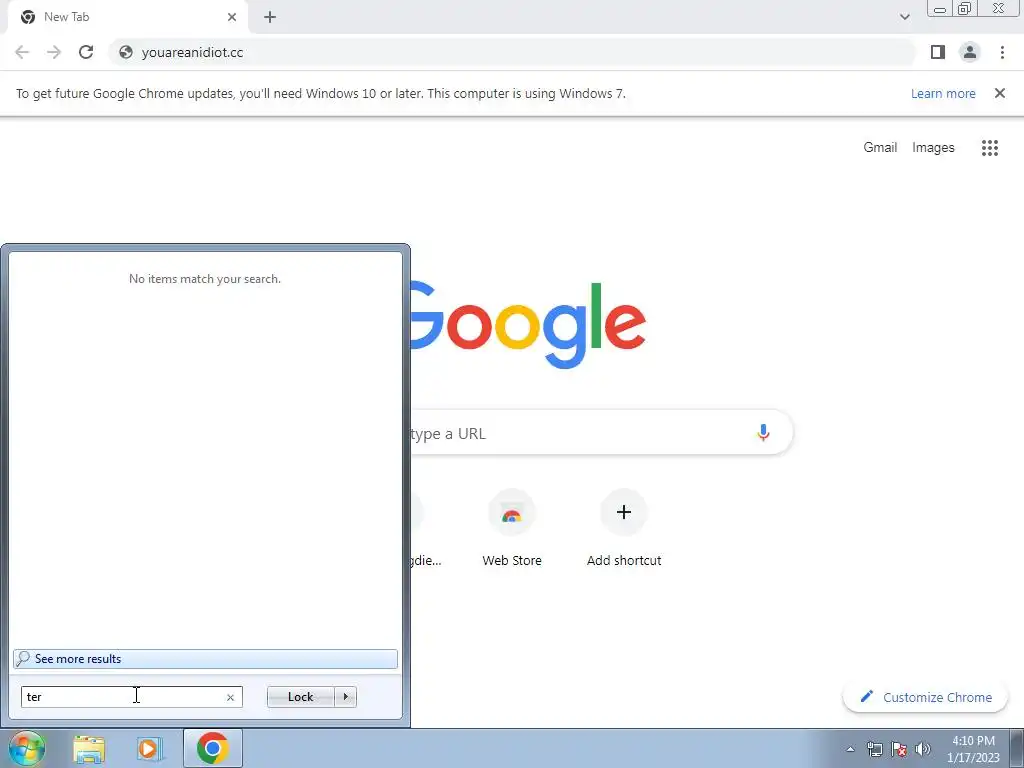Reload the page with the refresh icon
The image size is (1024, 768).
click(86, 52)
